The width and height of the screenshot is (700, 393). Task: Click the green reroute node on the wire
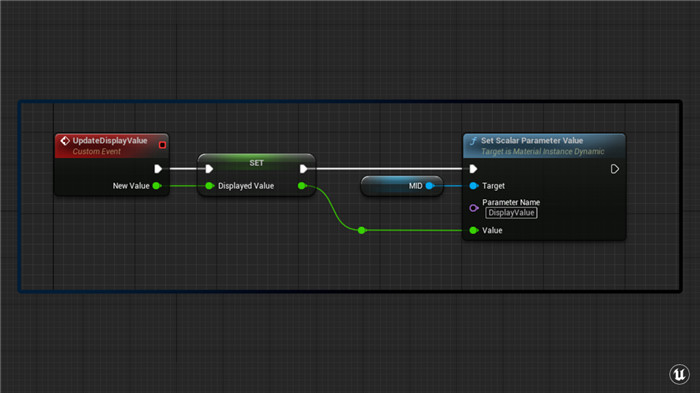(362, 230)
